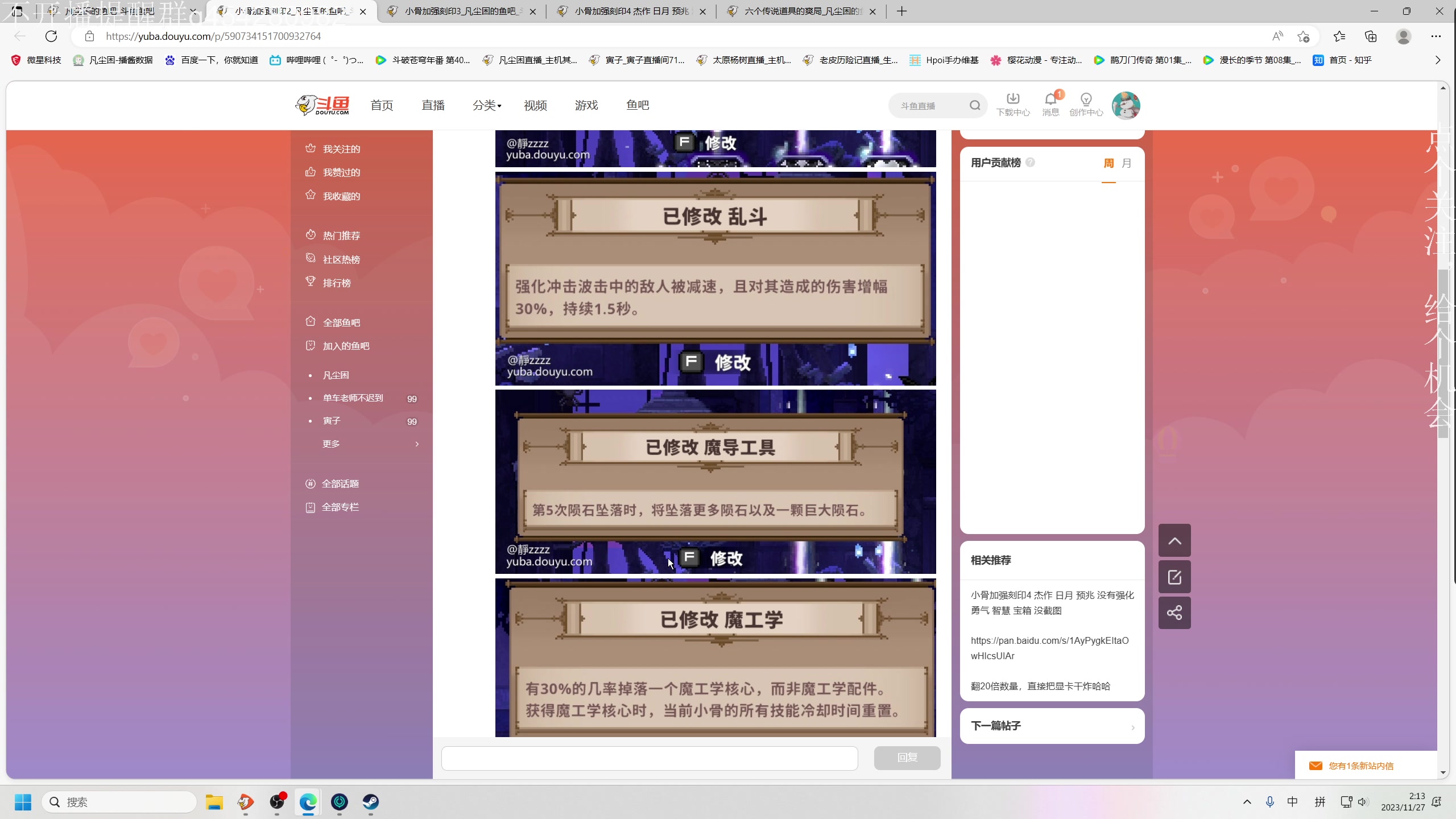
Task: Open the browser profile icon
Action: tap(1403, 36)
